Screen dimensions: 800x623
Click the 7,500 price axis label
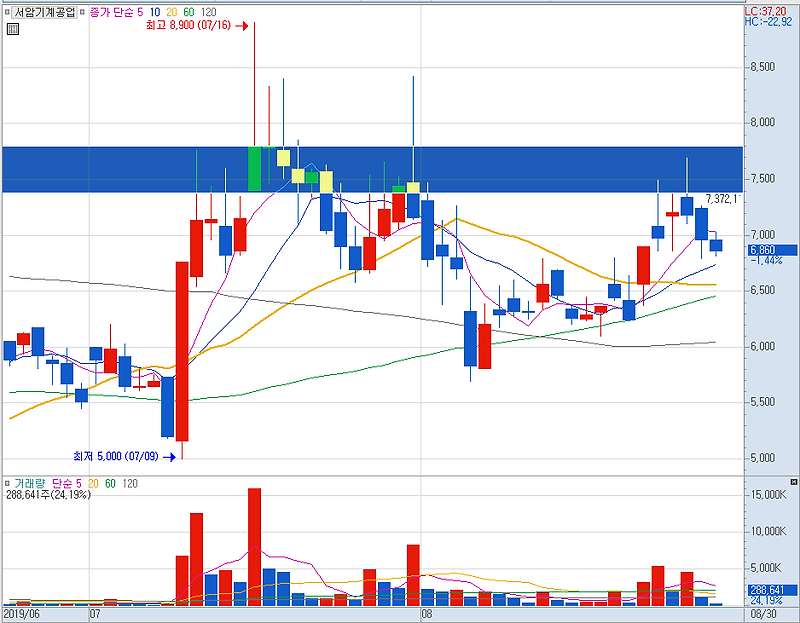pos(762,179)
